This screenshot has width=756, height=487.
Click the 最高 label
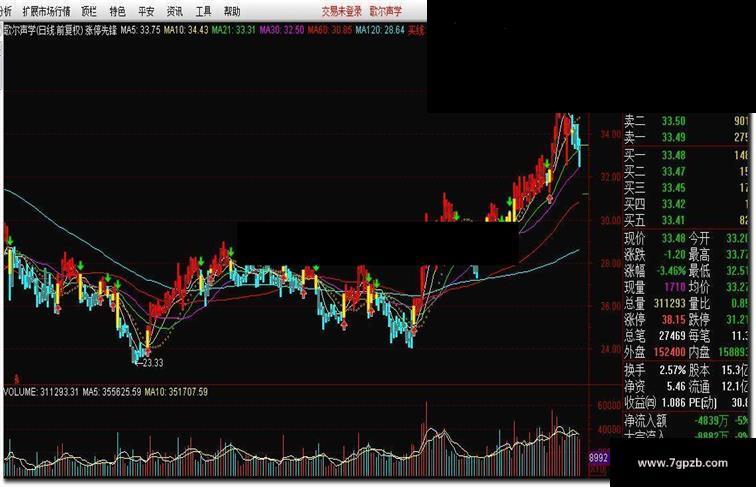[x=699, y=254]
